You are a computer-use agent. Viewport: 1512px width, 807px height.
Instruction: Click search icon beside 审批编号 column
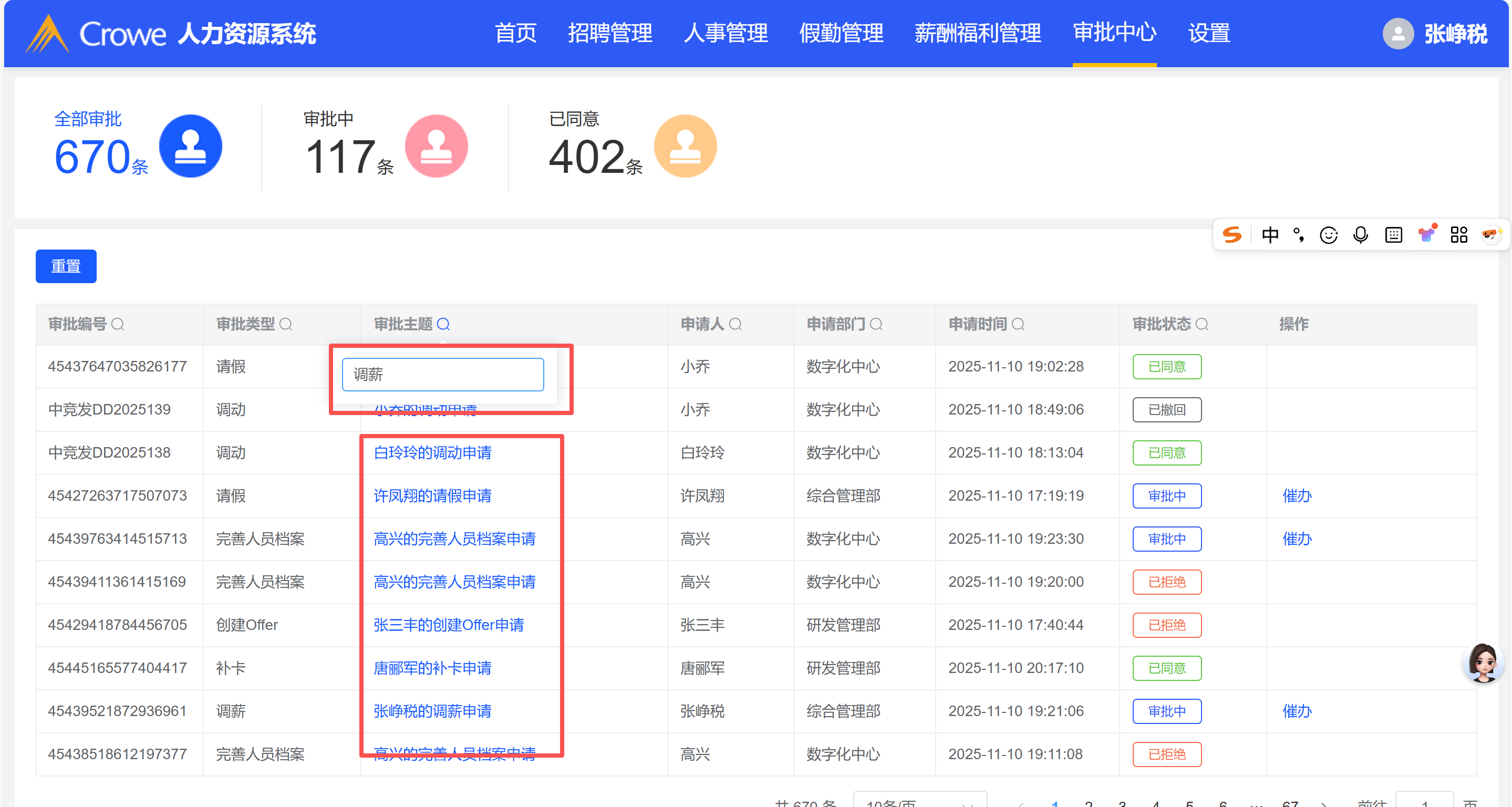[117, 324]
